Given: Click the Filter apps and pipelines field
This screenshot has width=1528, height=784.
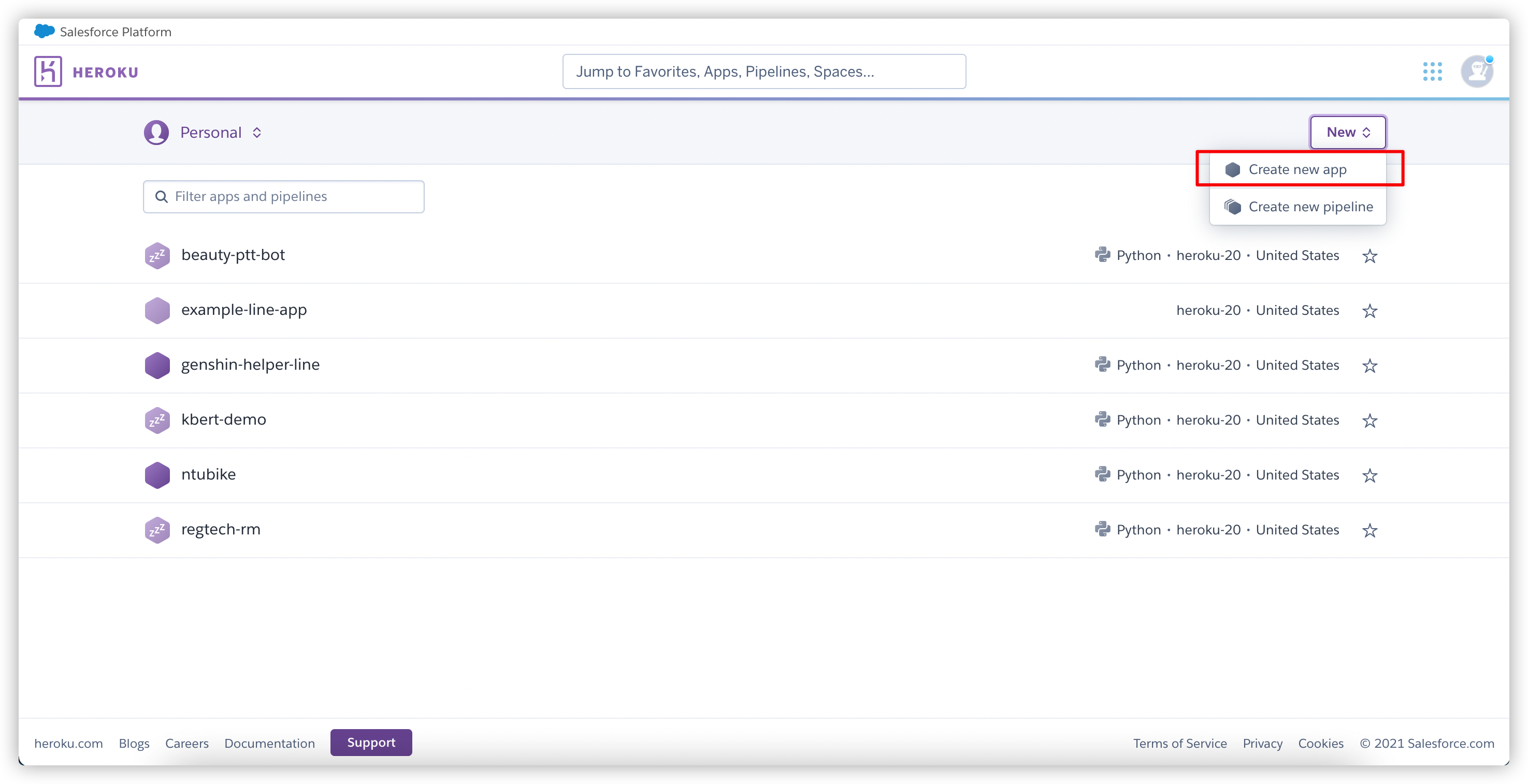Looking at the screenshot, I should click(283, 197).
